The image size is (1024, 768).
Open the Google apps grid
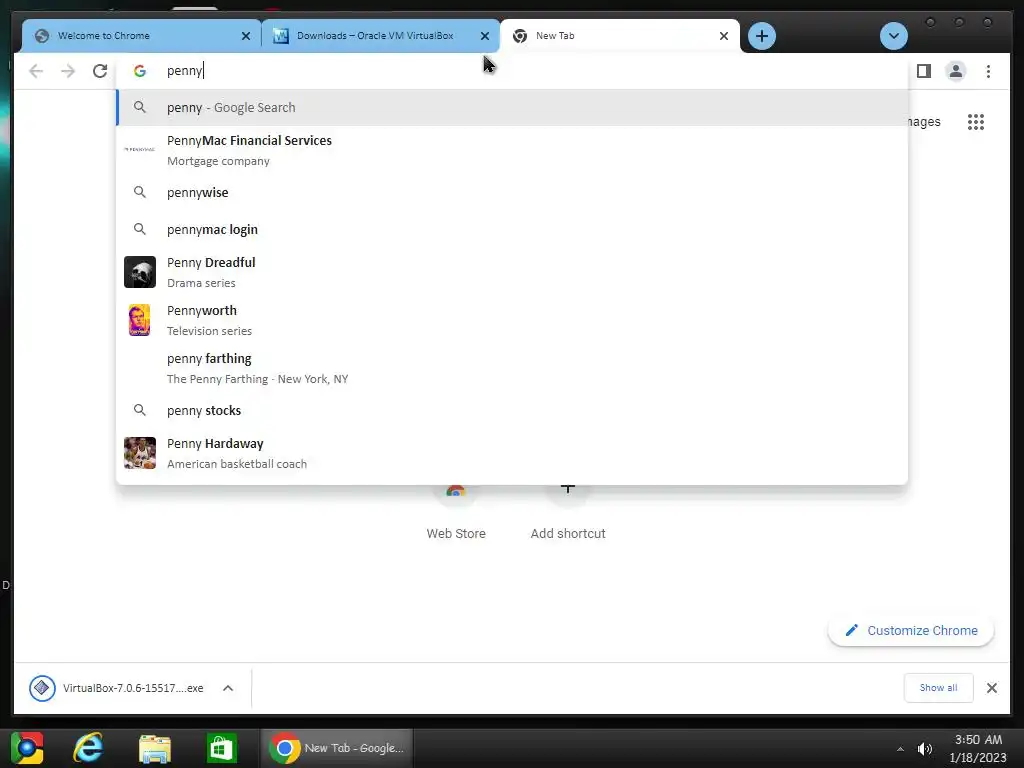coord(976,121)
